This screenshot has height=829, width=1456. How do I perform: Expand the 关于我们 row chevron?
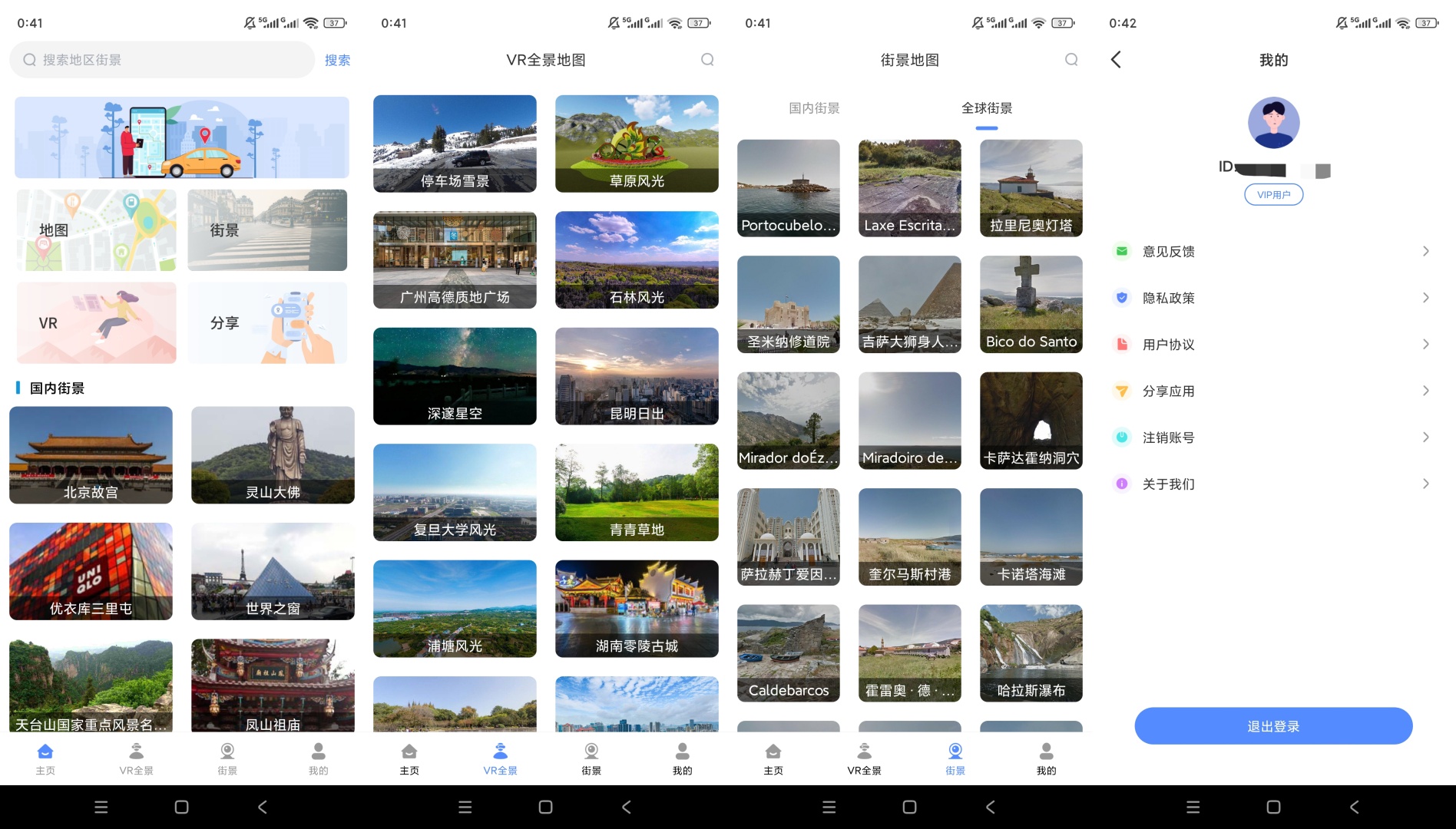point(1426,484)
